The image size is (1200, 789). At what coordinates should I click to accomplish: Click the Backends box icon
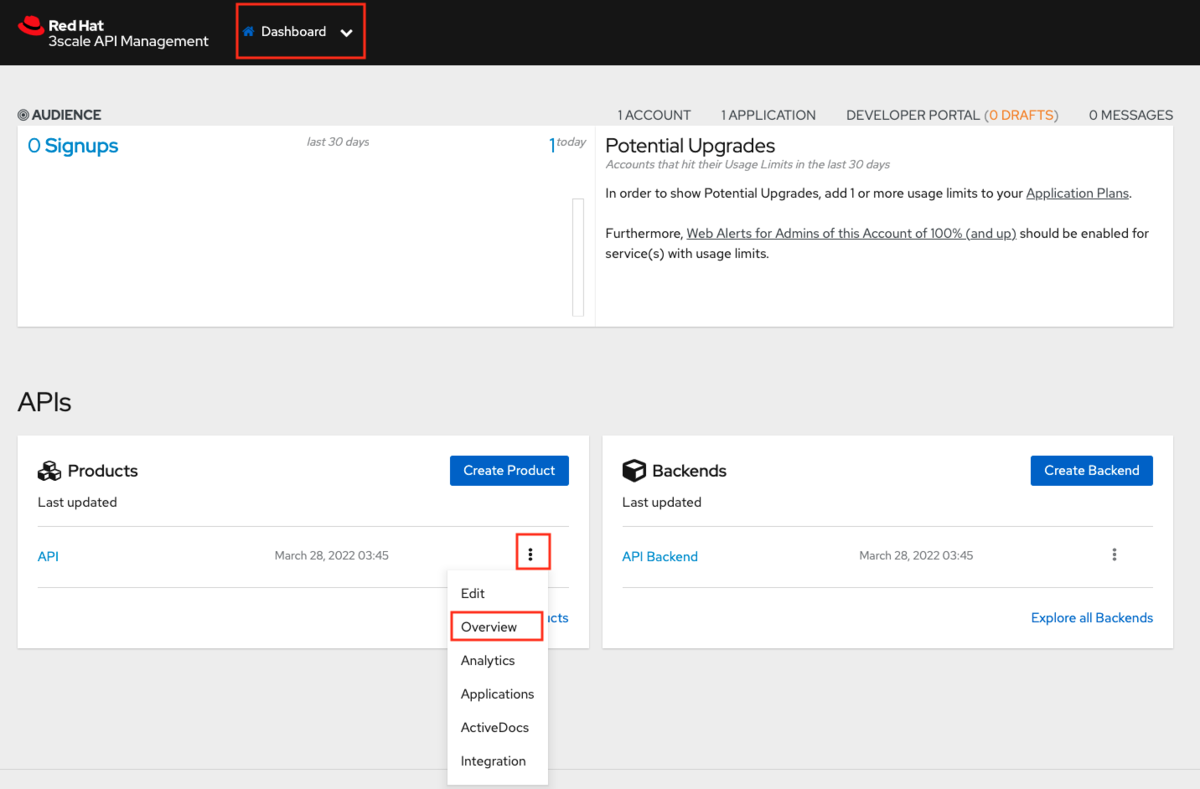634,471
